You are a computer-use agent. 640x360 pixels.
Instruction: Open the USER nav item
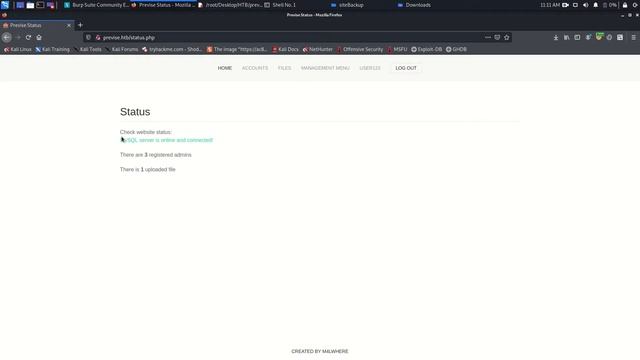[370, 68]
